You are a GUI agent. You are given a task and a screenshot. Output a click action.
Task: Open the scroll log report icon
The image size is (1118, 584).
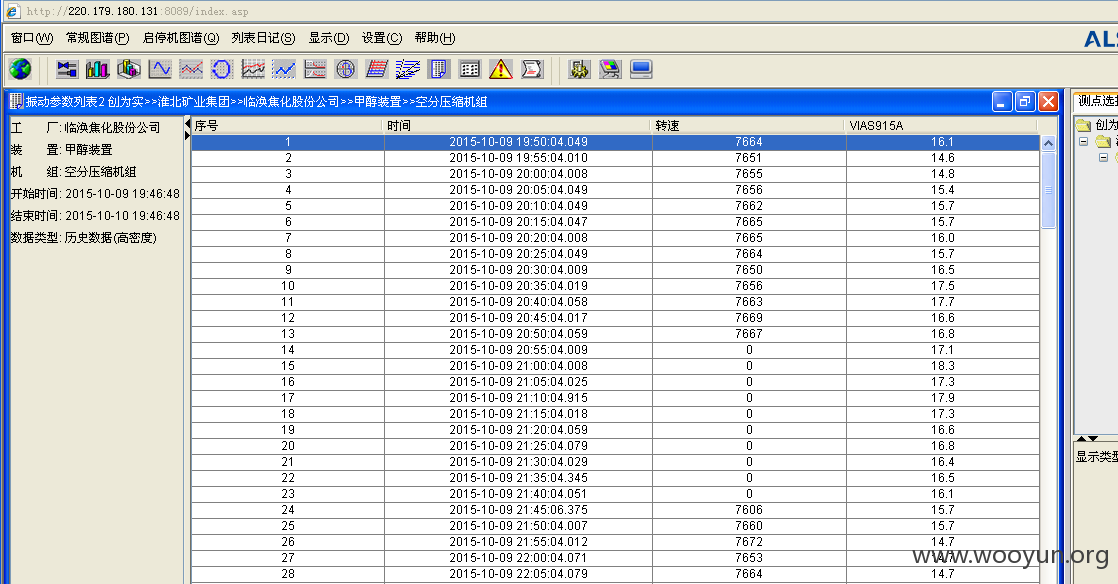point(532,69)
